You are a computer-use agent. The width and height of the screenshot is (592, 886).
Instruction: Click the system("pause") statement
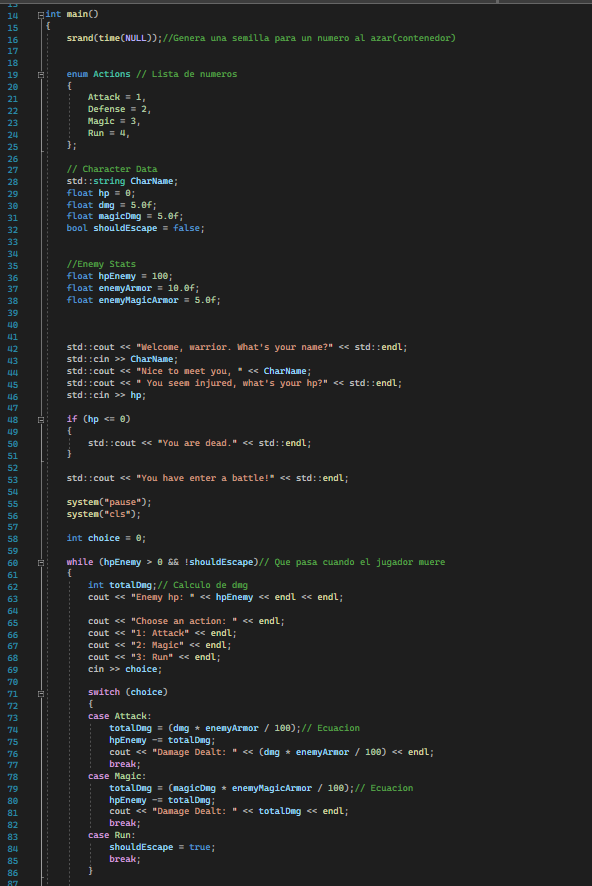pyautogui.click(x=109, y=502)
